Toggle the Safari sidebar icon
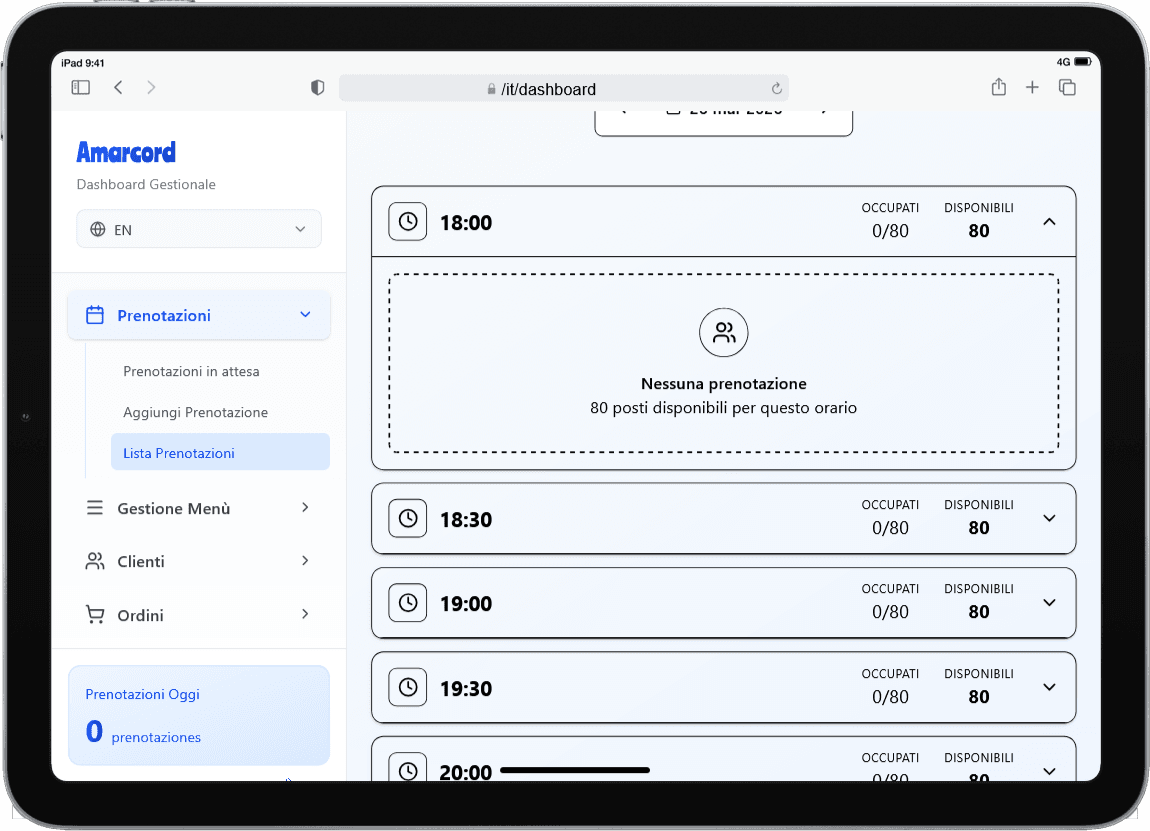Viewport: 1150px width, 831px height. pyautogui.click(x=79, y=87)
